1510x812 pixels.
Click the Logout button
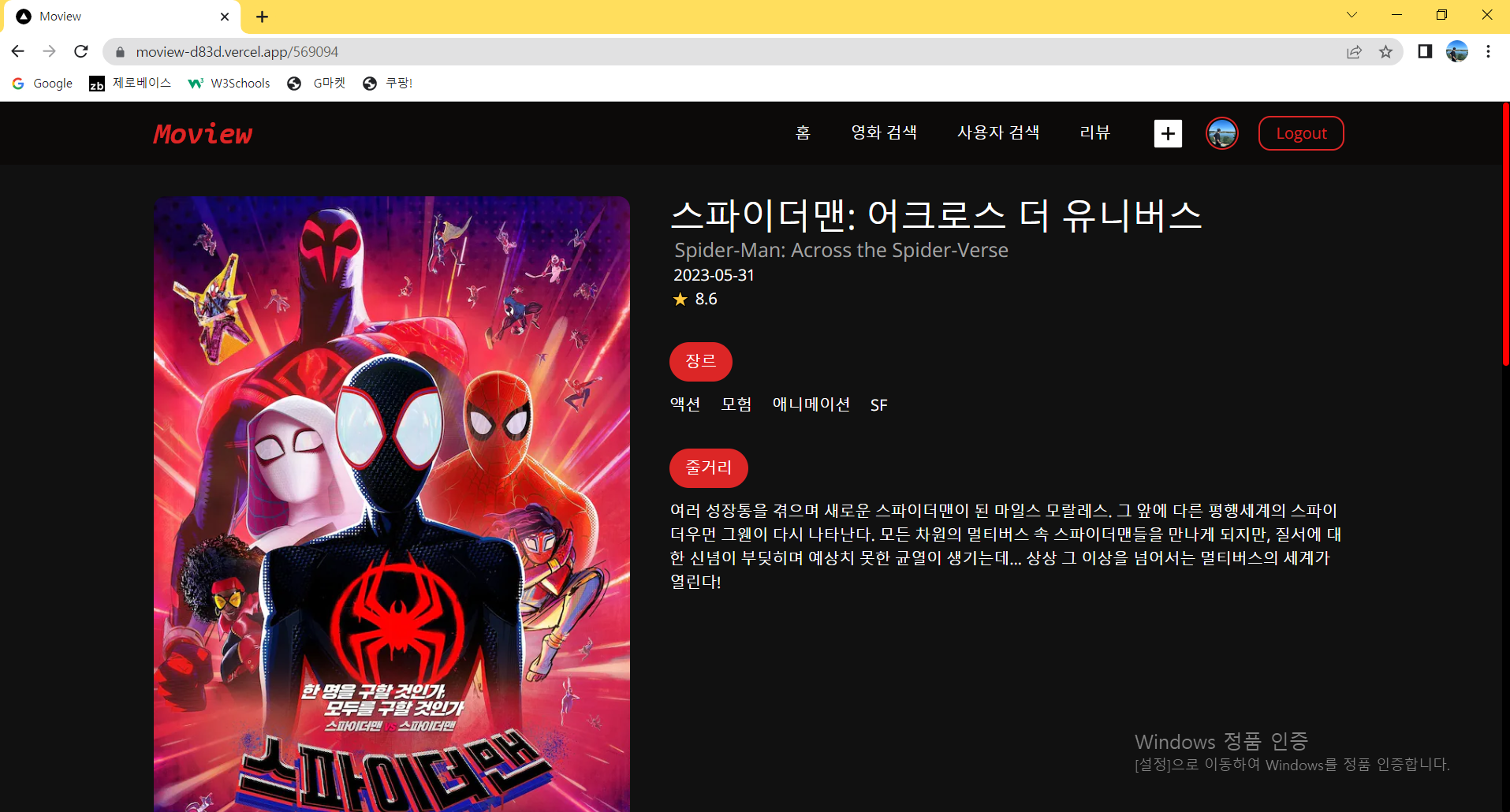coord(1301,133)
